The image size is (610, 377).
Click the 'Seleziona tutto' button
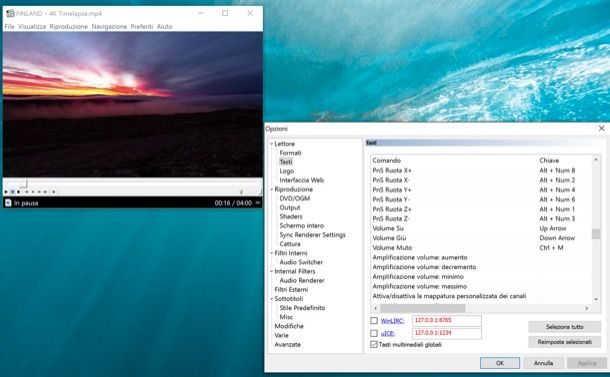pos(564,327)
